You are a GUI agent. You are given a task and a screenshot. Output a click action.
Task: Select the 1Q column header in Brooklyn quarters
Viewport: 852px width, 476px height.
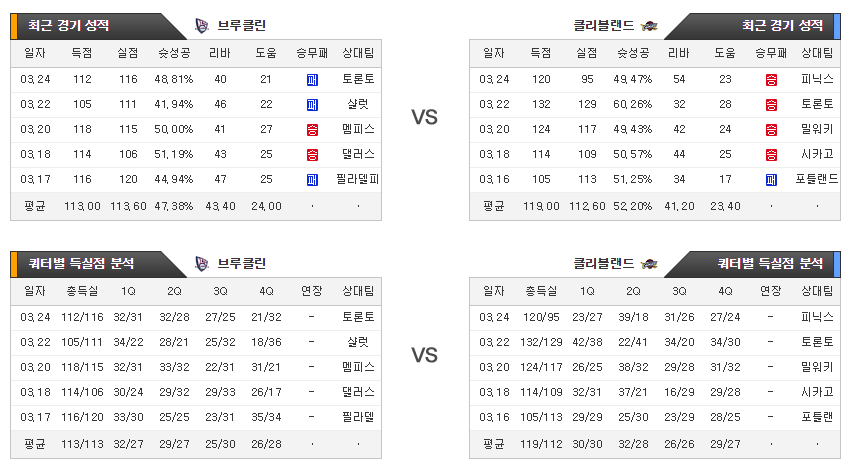tap(128, 291)
